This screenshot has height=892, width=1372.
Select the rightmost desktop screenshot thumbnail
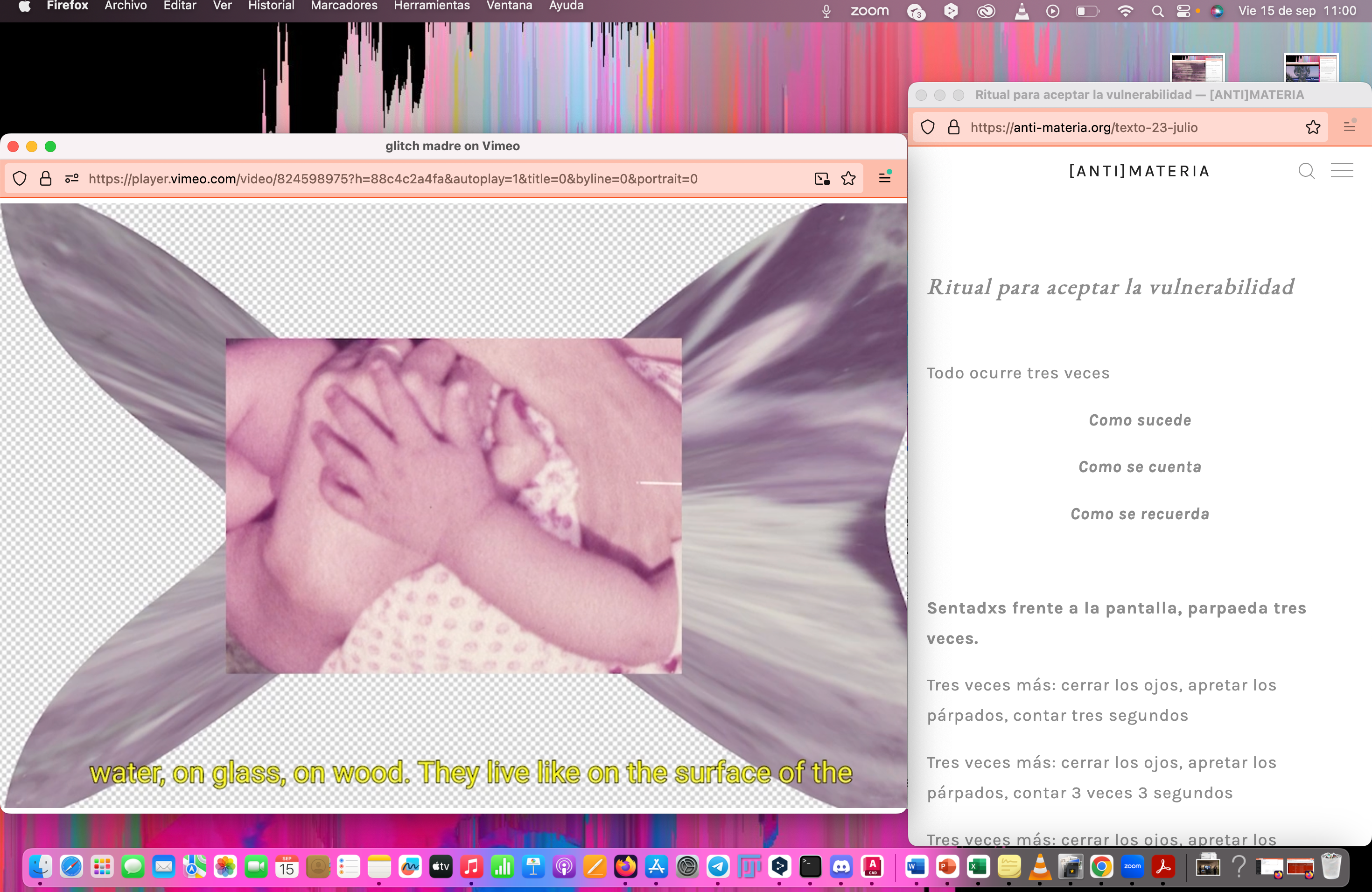[1310, 69]
